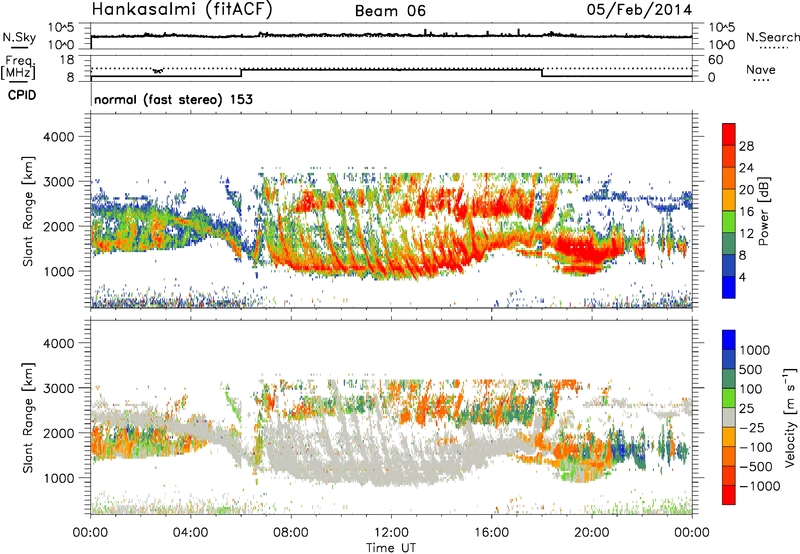
Task: Click the '-1000' Velocity colorbar value
Action: [x=759, y=486]
